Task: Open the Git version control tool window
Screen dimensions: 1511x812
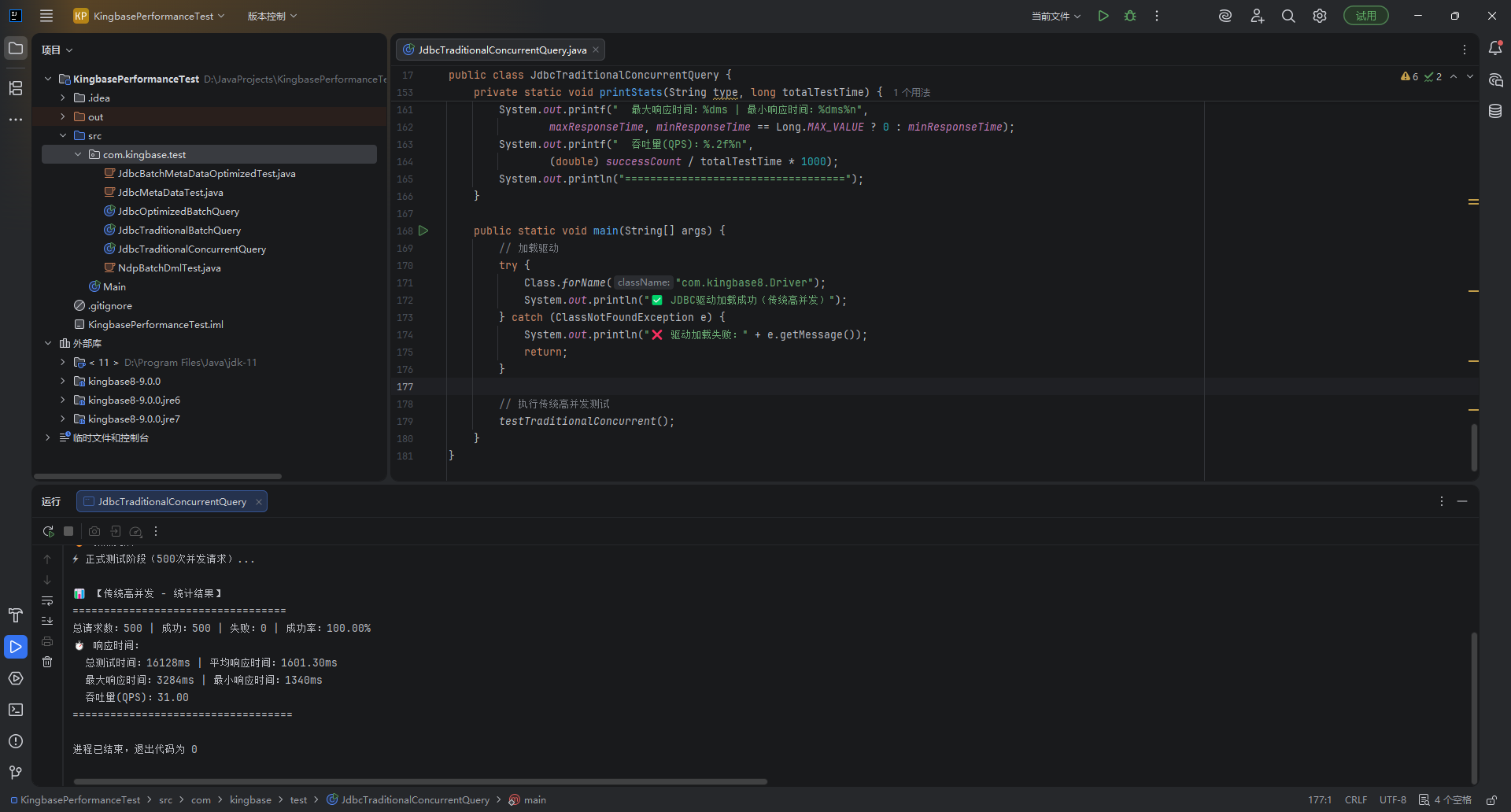Action: click(16, 773)
